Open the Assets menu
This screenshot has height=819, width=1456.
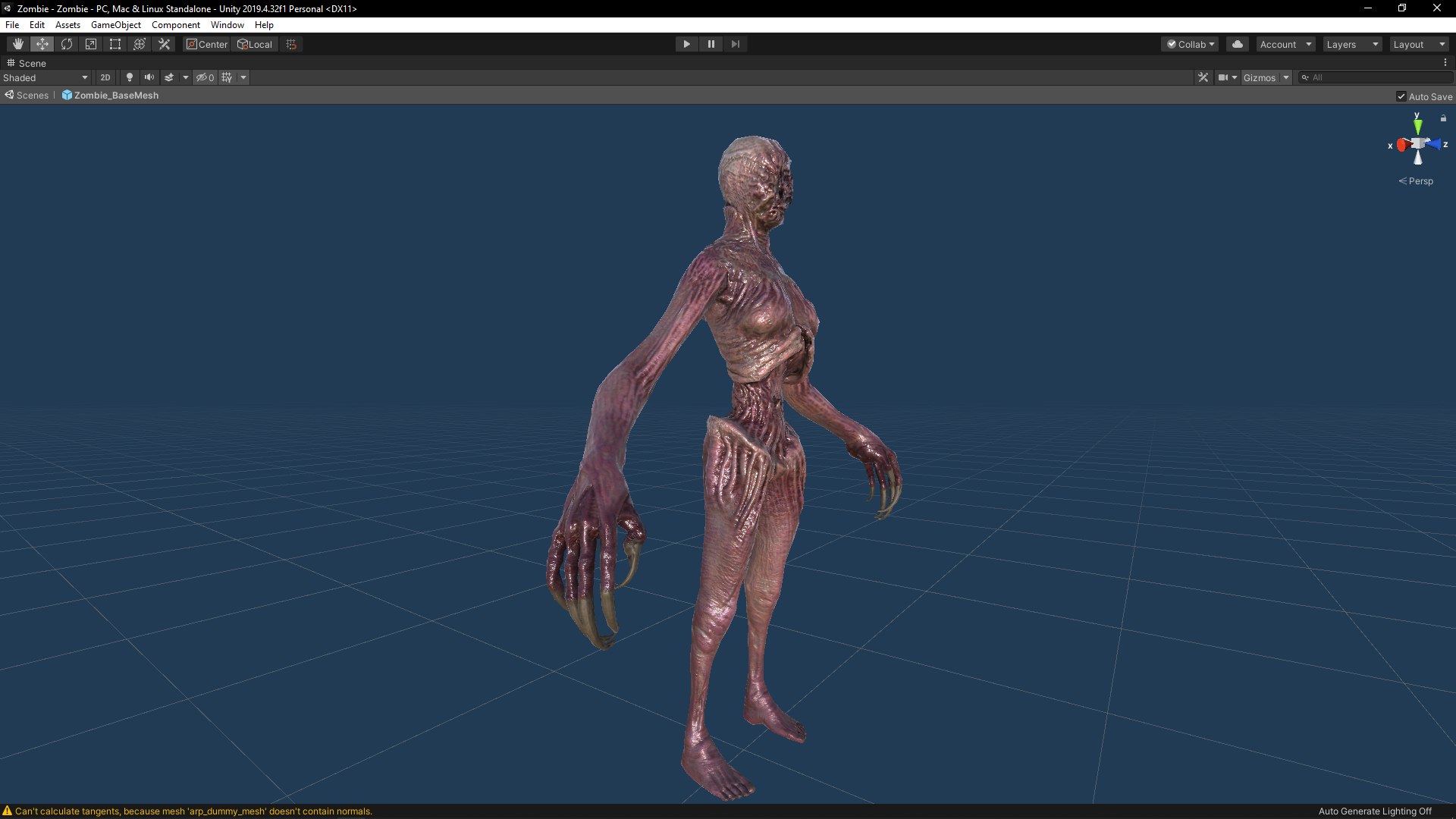[67, 24]
